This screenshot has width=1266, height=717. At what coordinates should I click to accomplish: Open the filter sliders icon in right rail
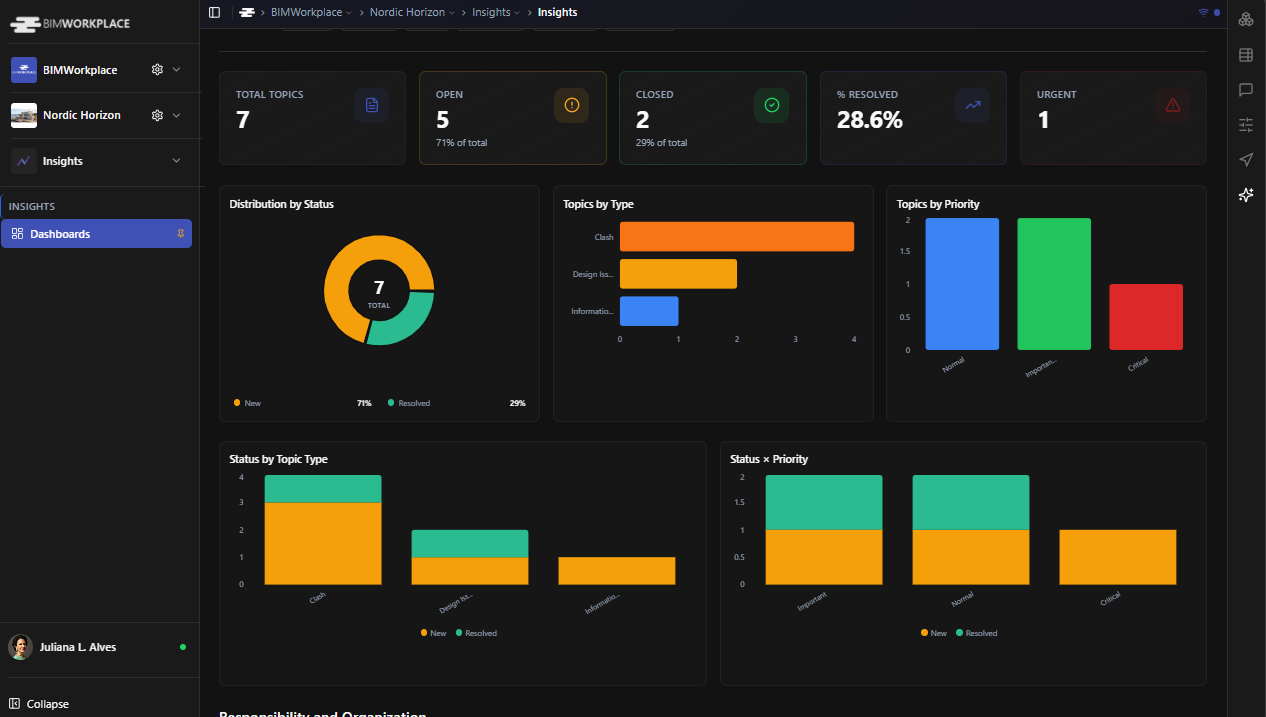click(x=1246, y=125)
